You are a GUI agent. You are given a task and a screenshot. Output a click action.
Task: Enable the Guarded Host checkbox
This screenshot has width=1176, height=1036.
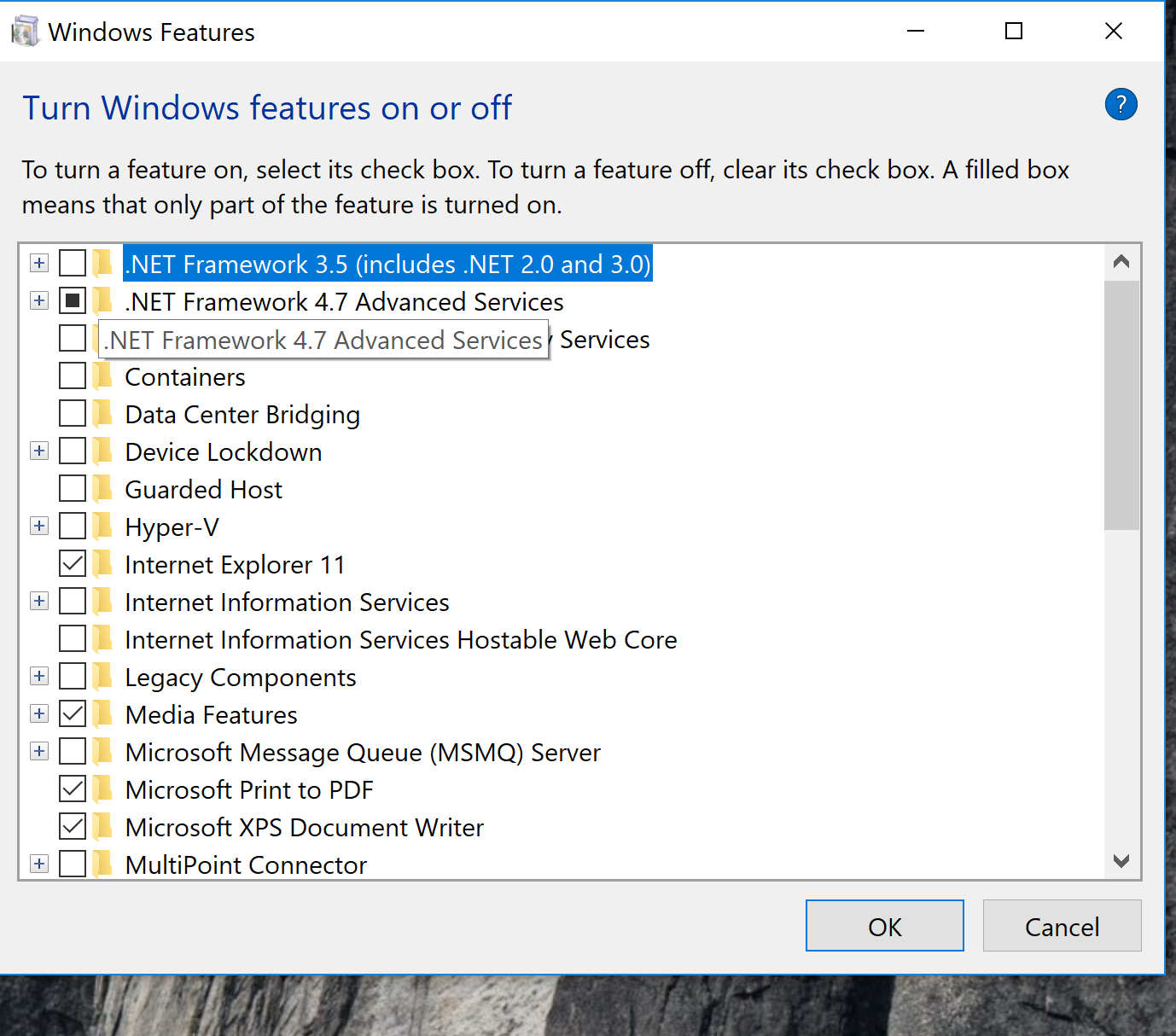(x=73, y=488)
